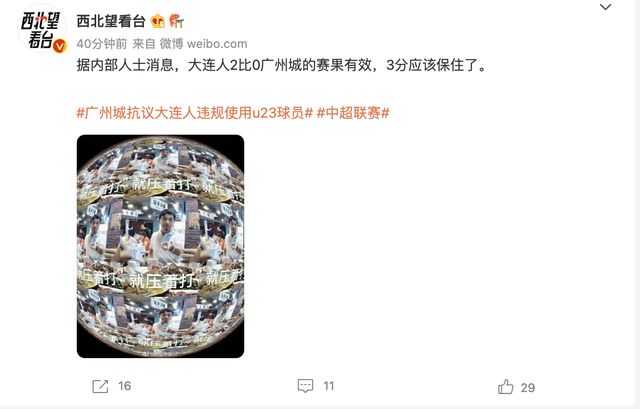Open the 西北望看台 username link
Image resolution: width=640 pixels, height=409 pixels.
[x=111, y=21]
